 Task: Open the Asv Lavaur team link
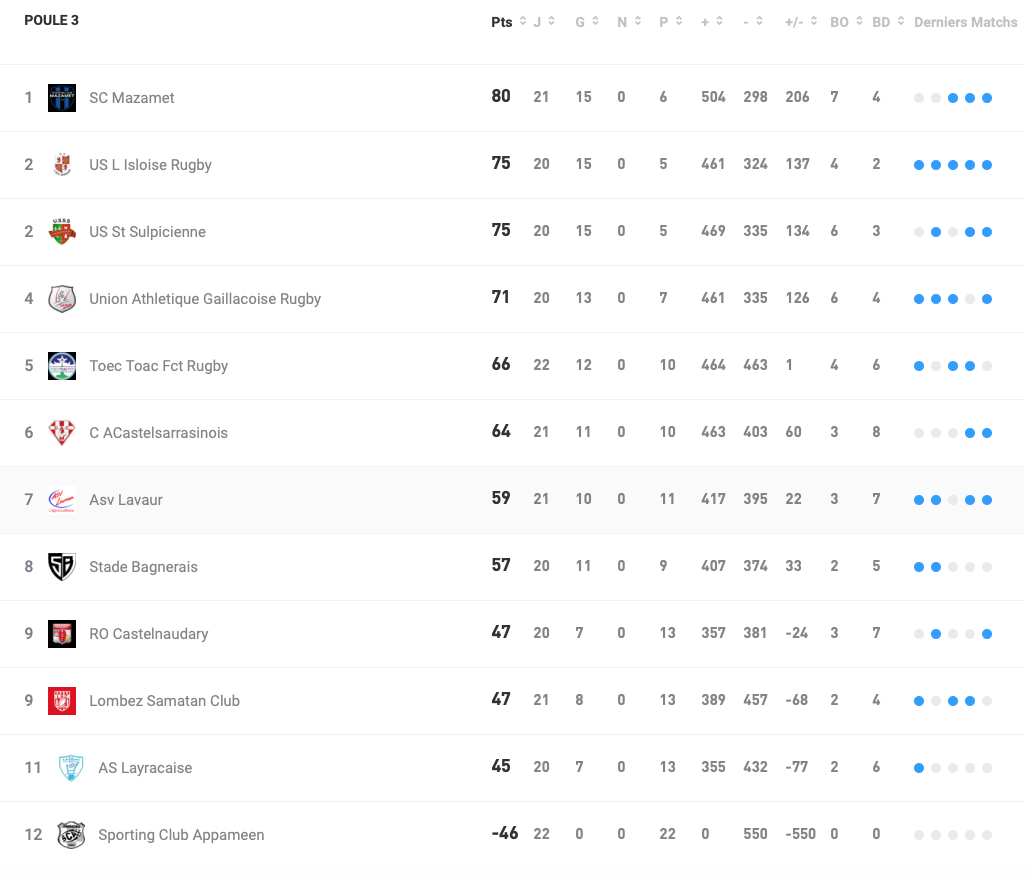126,500
